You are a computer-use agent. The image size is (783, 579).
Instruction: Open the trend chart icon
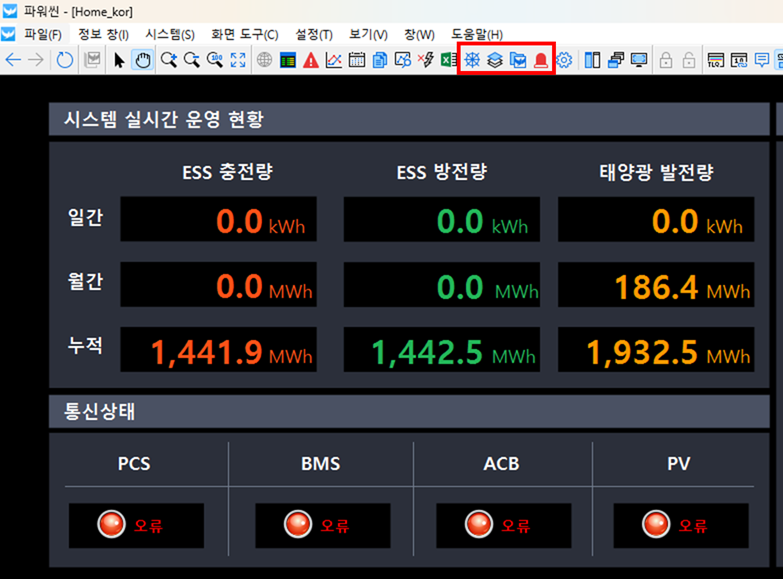(334, 60)
